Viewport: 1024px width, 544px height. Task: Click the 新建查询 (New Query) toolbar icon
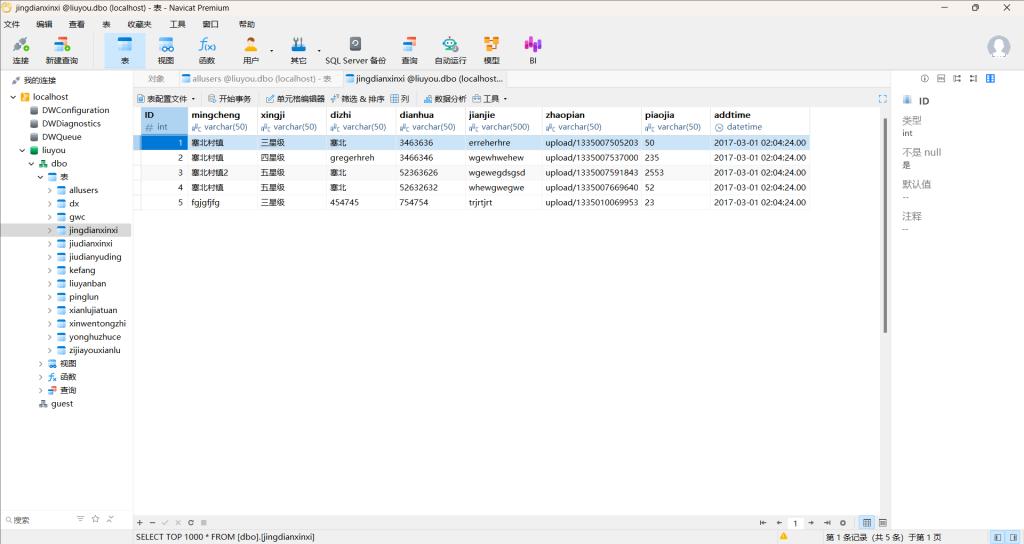pos(61,50)
